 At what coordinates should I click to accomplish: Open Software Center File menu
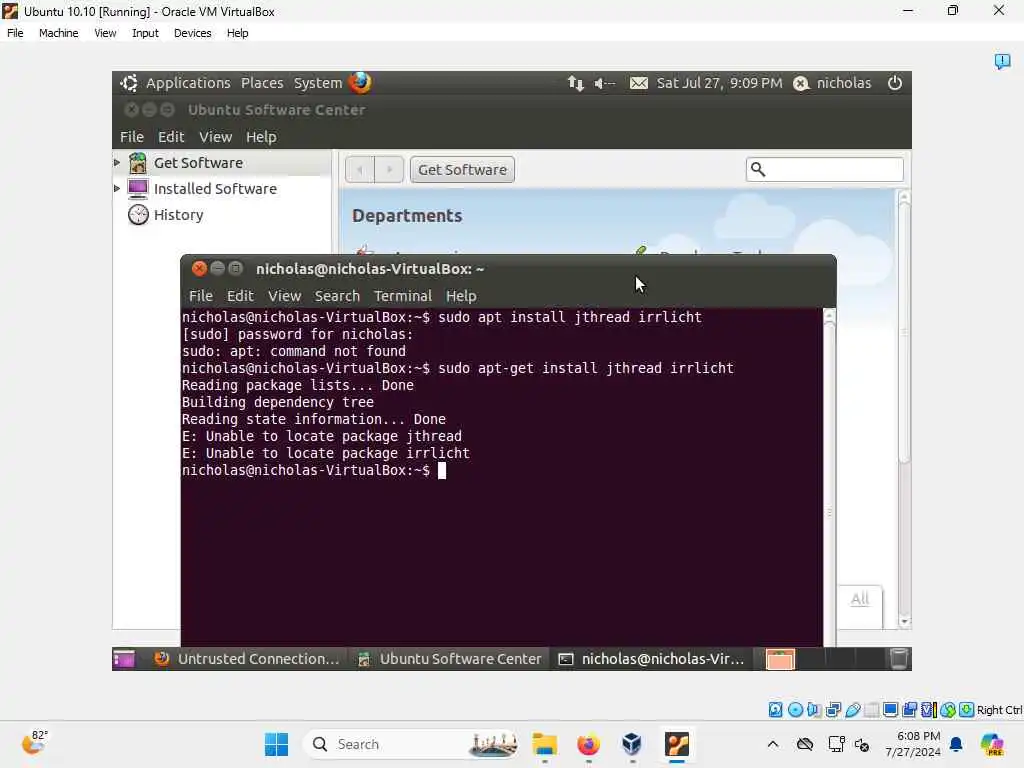[132, 136]
